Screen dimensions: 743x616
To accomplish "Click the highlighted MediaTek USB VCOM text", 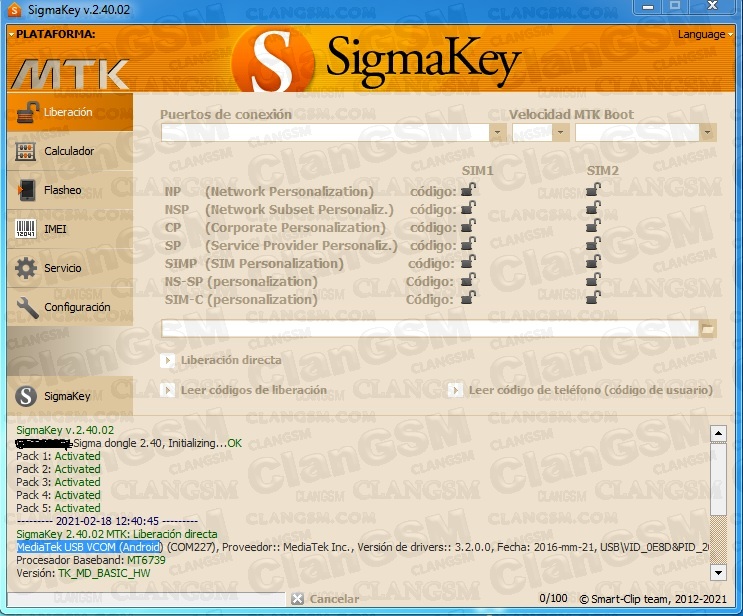I will (x=89, y=547).
